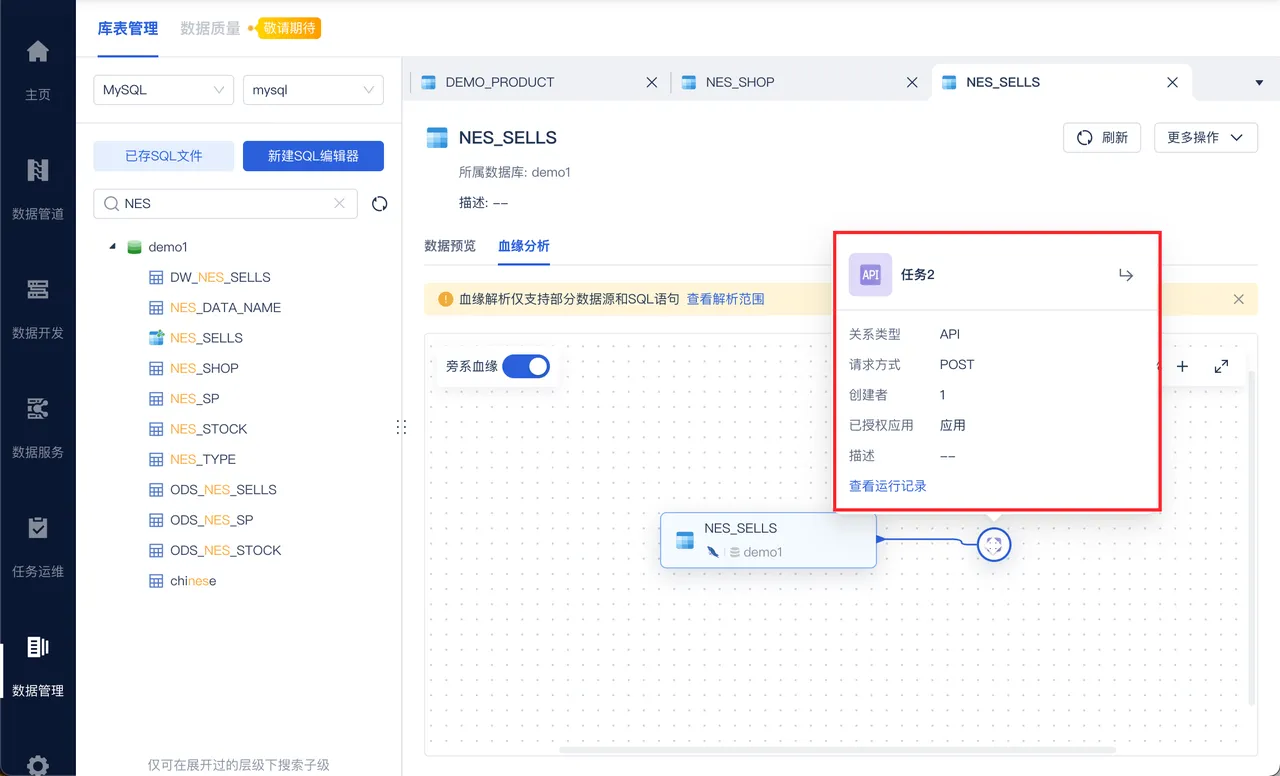Open 任务运维 sidebar icon
1280x776 pixels.
pos(37,527)
